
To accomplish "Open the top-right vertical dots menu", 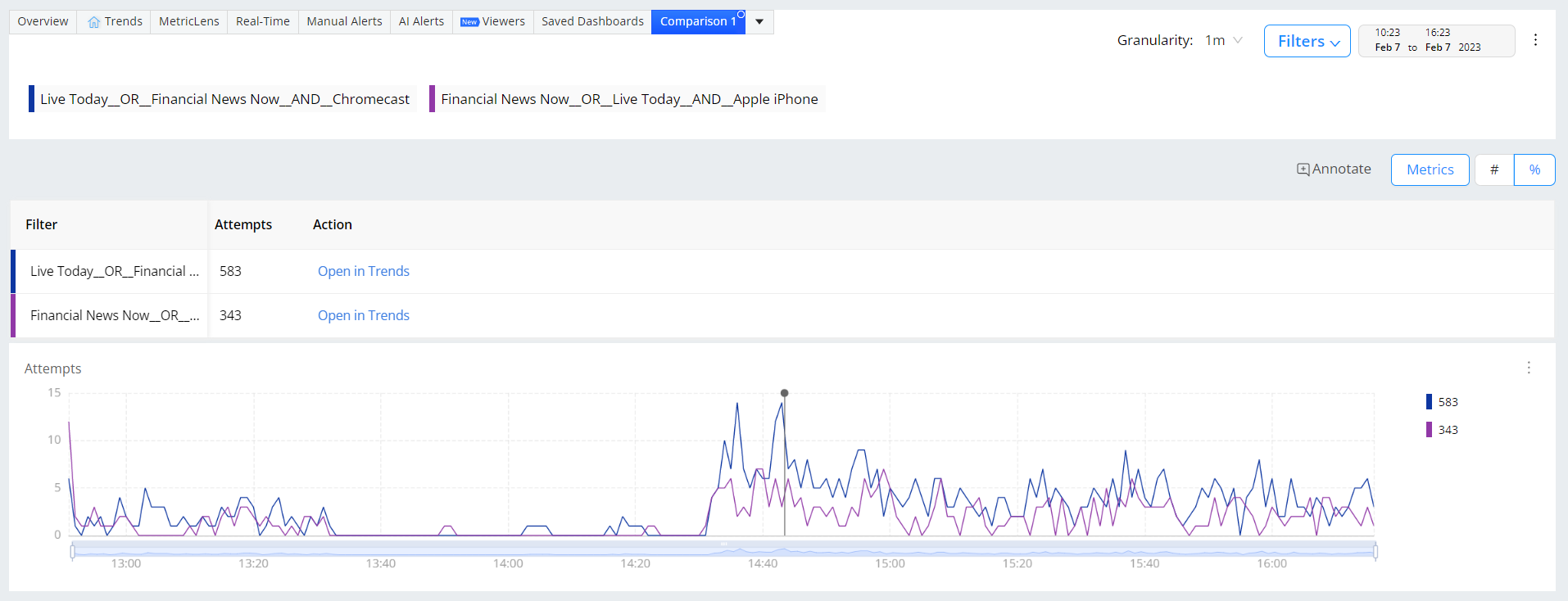I will (x=1535, y=40).
